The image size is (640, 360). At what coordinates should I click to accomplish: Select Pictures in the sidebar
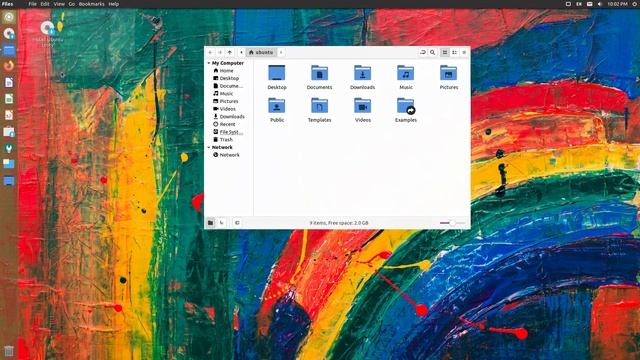226,101
